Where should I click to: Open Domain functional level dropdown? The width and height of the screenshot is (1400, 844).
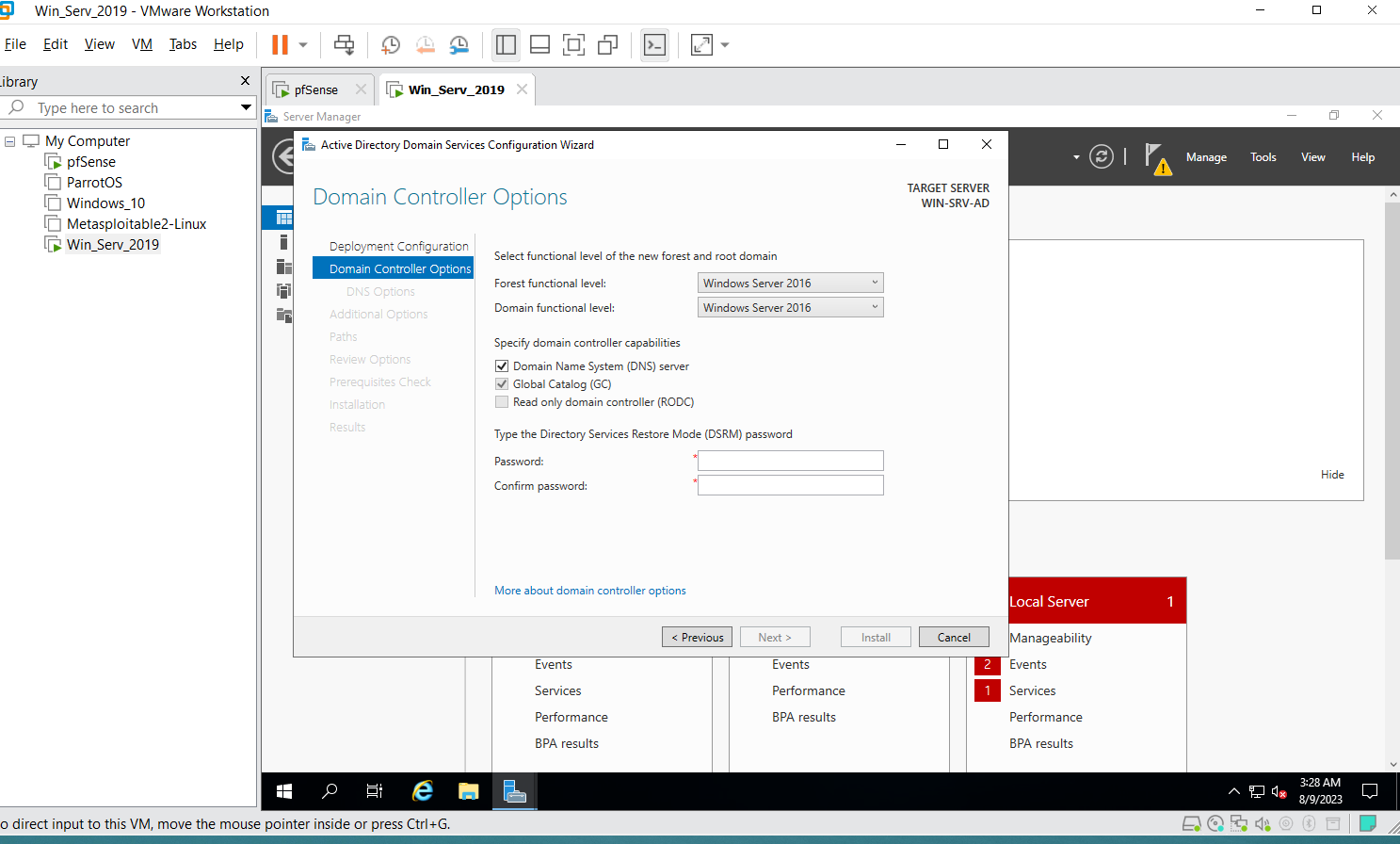[791, 307]
